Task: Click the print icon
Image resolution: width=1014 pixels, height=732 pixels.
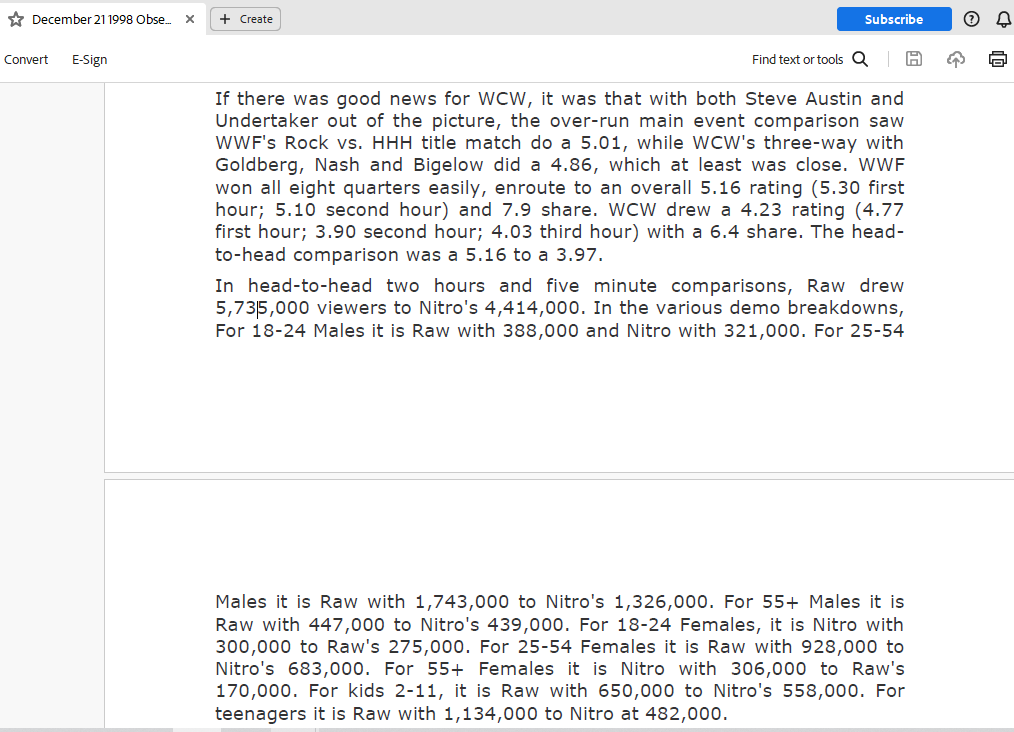Action: (x=998, y=59)
